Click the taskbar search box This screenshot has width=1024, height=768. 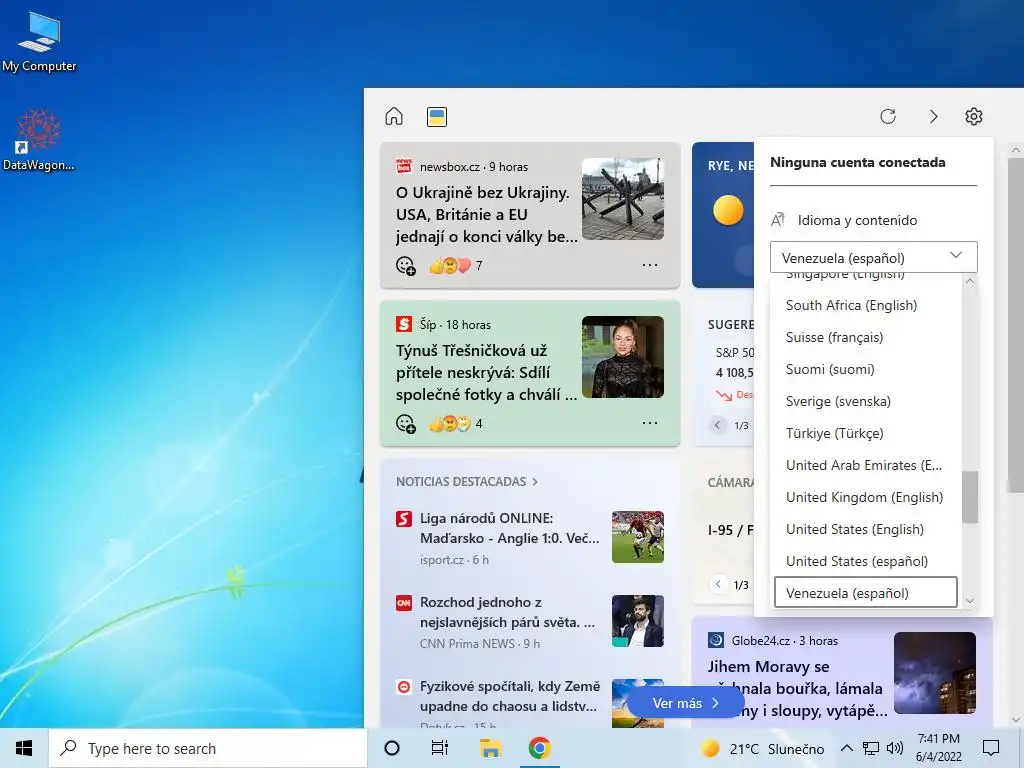pyautogui.click(x=208, y=748)
